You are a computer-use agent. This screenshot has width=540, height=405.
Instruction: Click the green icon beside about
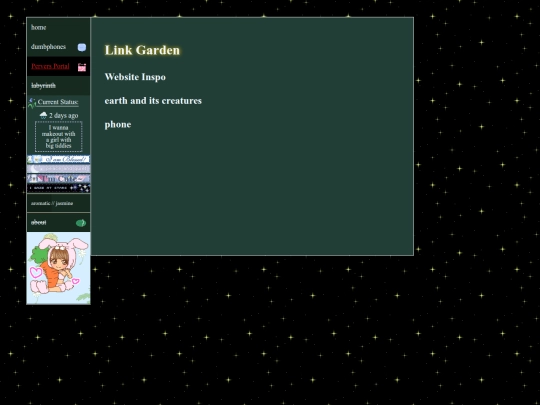pos(81,223)
